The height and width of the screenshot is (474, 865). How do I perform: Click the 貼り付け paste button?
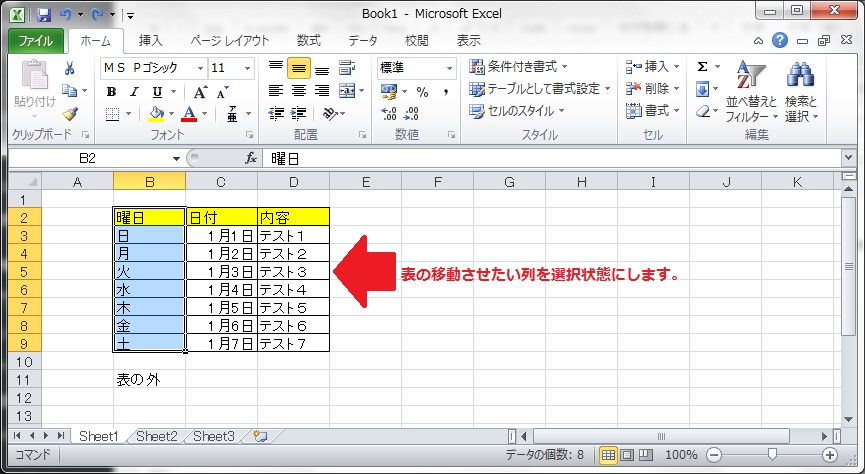point(35,88)
